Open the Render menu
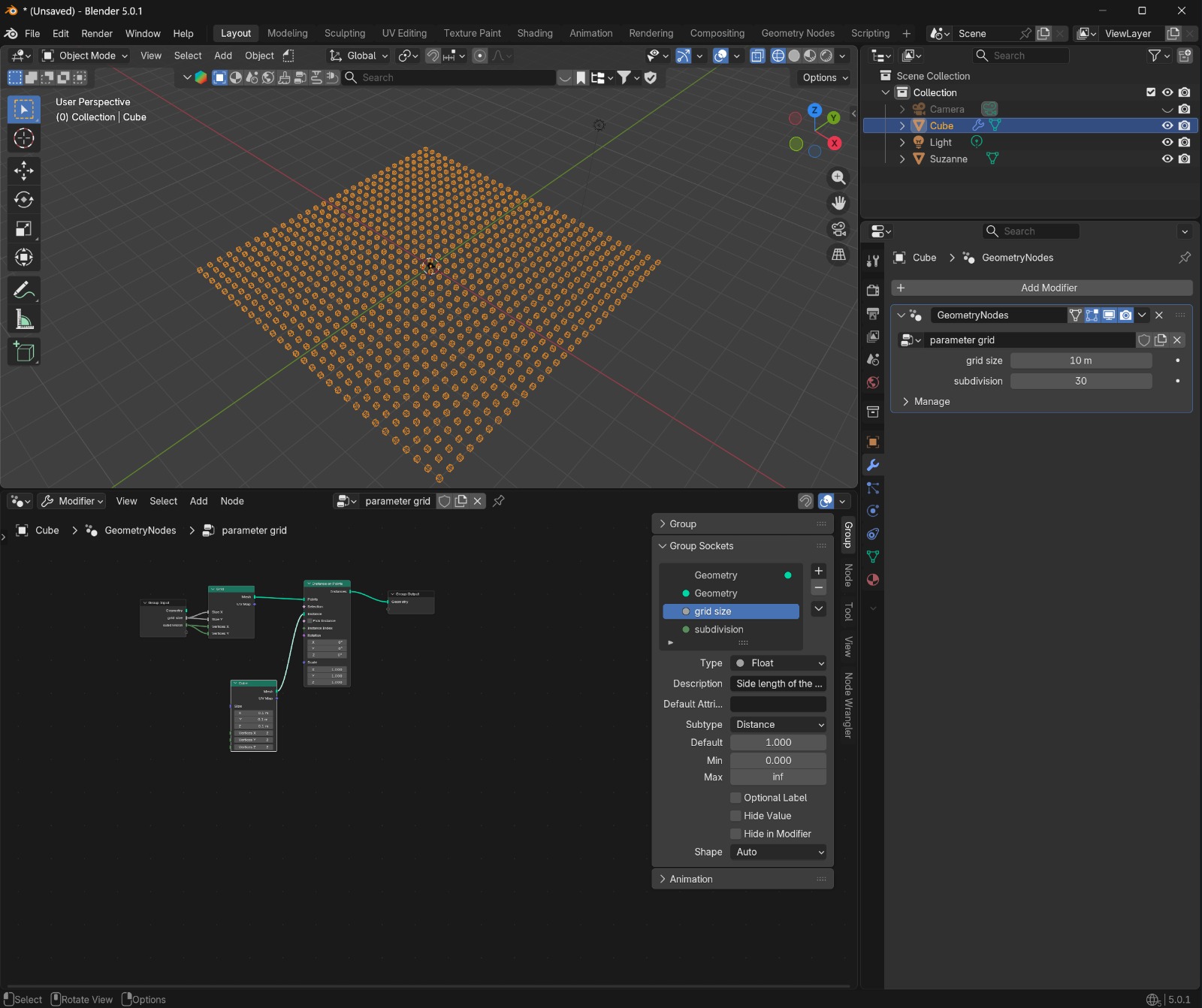This screenshot has height=1008, width=1202. [x=97, y=34]
